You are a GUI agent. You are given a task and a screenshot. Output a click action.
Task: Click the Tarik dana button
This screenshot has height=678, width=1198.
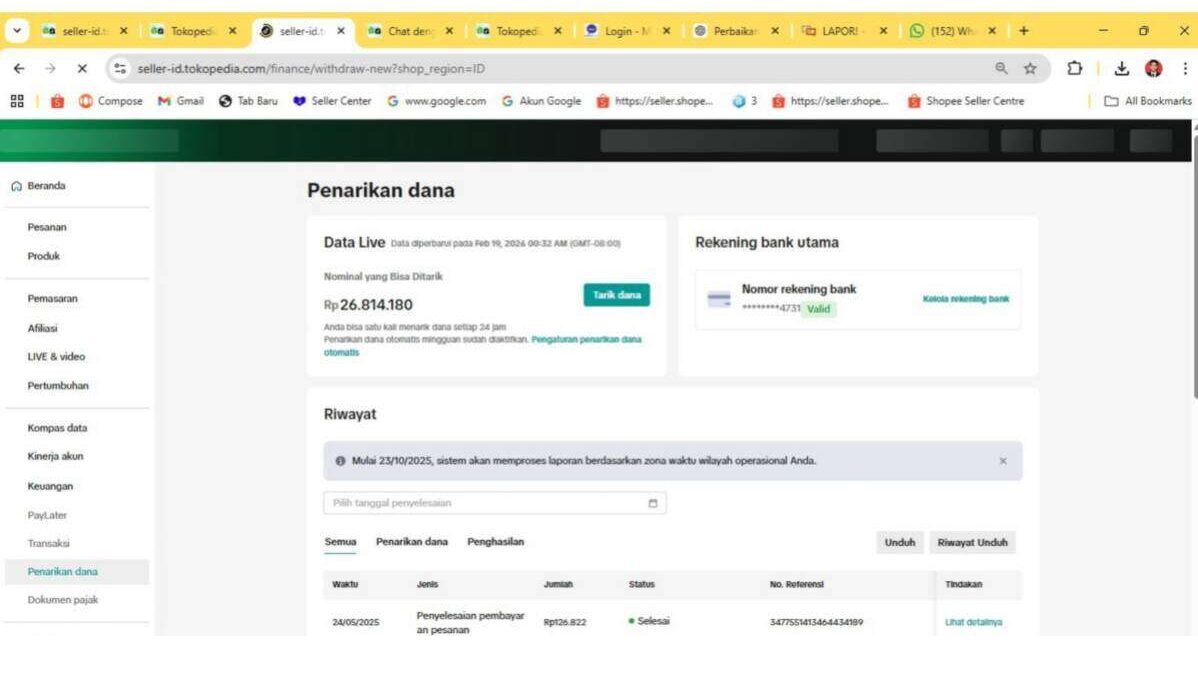(x=616, y=295)
